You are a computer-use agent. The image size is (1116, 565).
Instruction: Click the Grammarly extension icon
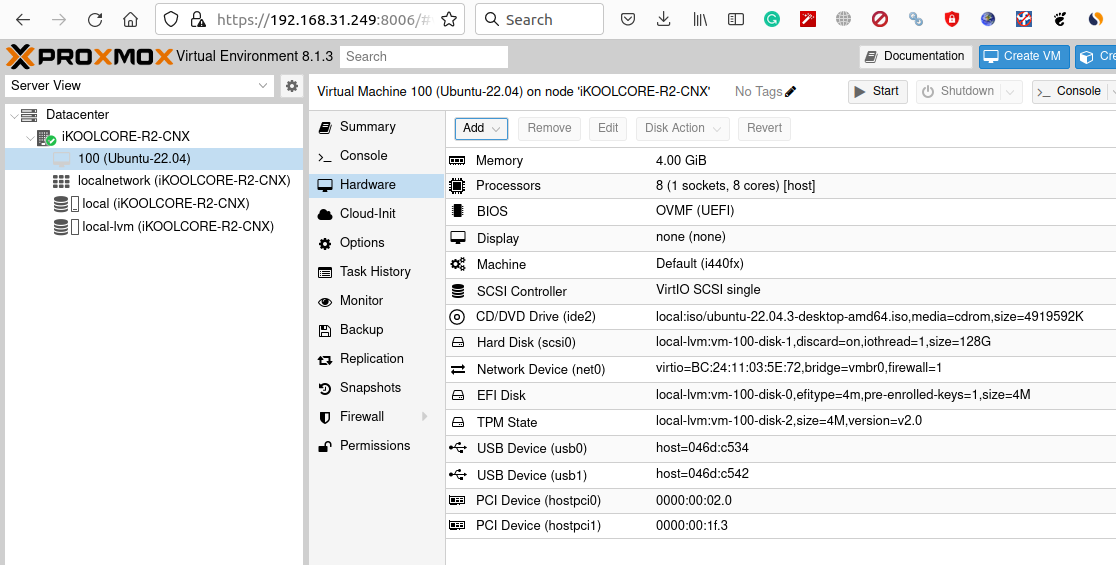coord(772,20)
